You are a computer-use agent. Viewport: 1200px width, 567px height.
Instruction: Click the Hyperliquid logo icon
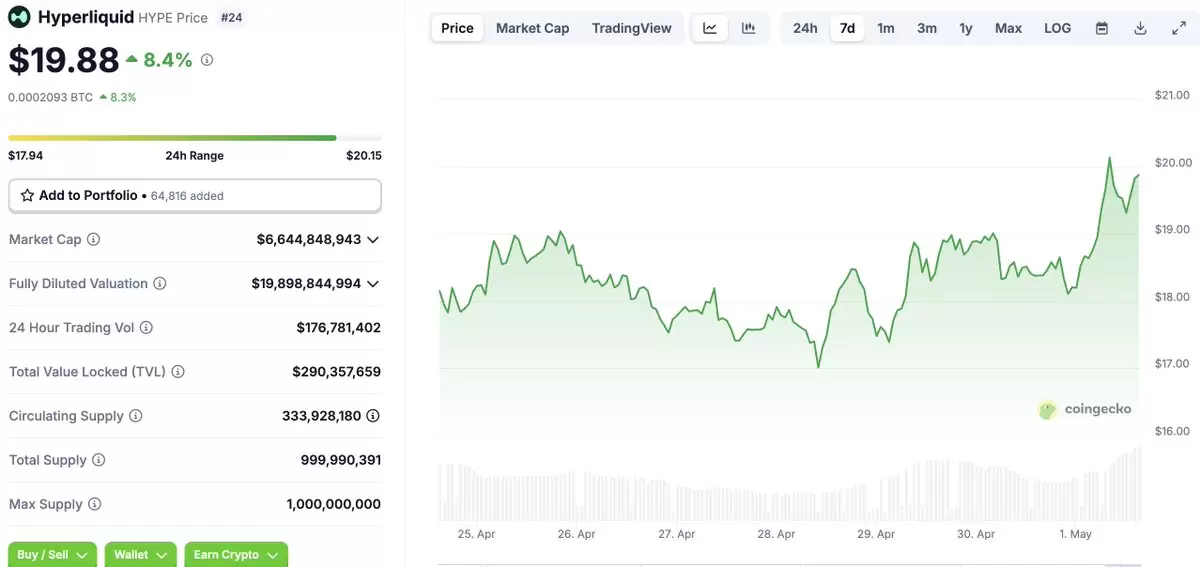point(19,17)
